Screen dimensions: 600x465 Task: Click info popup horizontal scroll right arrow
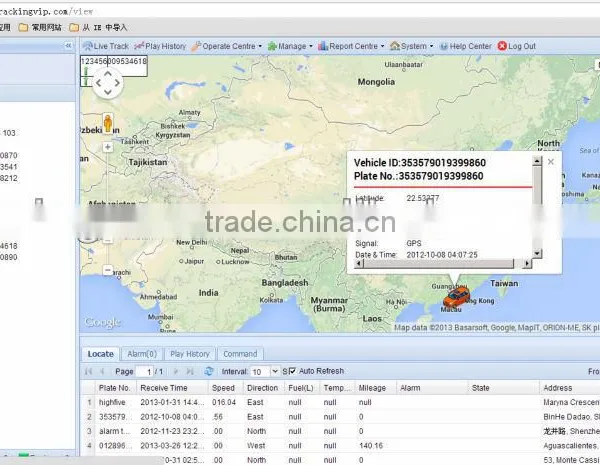click(x=527, y=263)
